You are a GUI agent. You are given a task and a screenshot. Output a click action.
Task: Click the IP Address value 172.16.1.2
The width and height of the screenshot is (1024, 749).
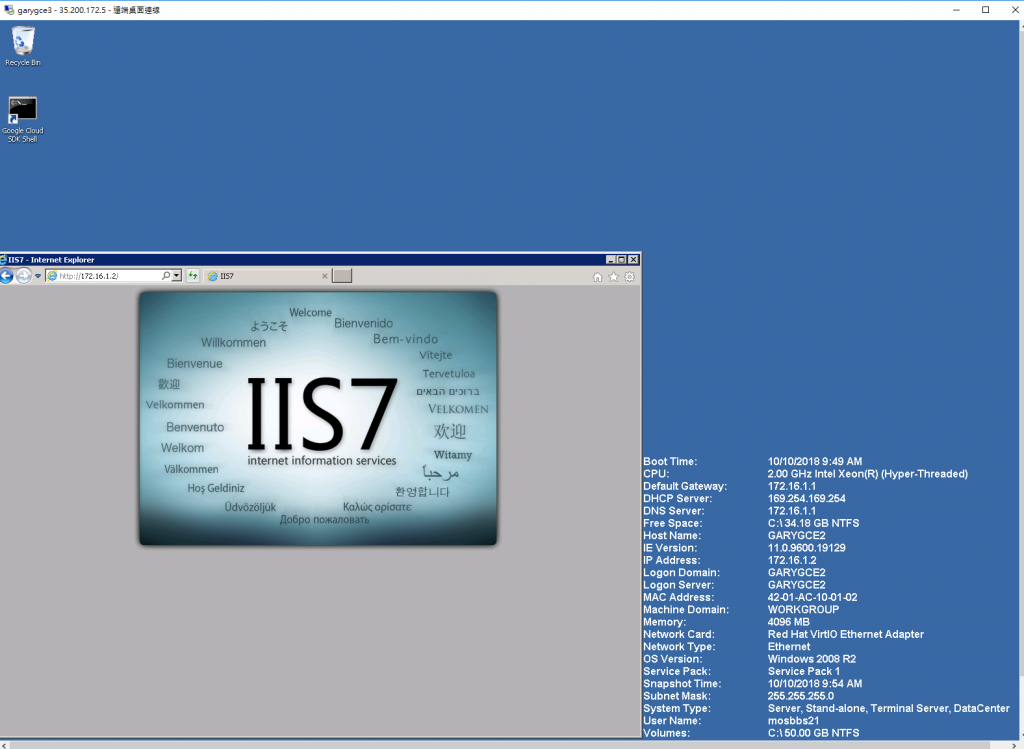(x=792, y=560)
